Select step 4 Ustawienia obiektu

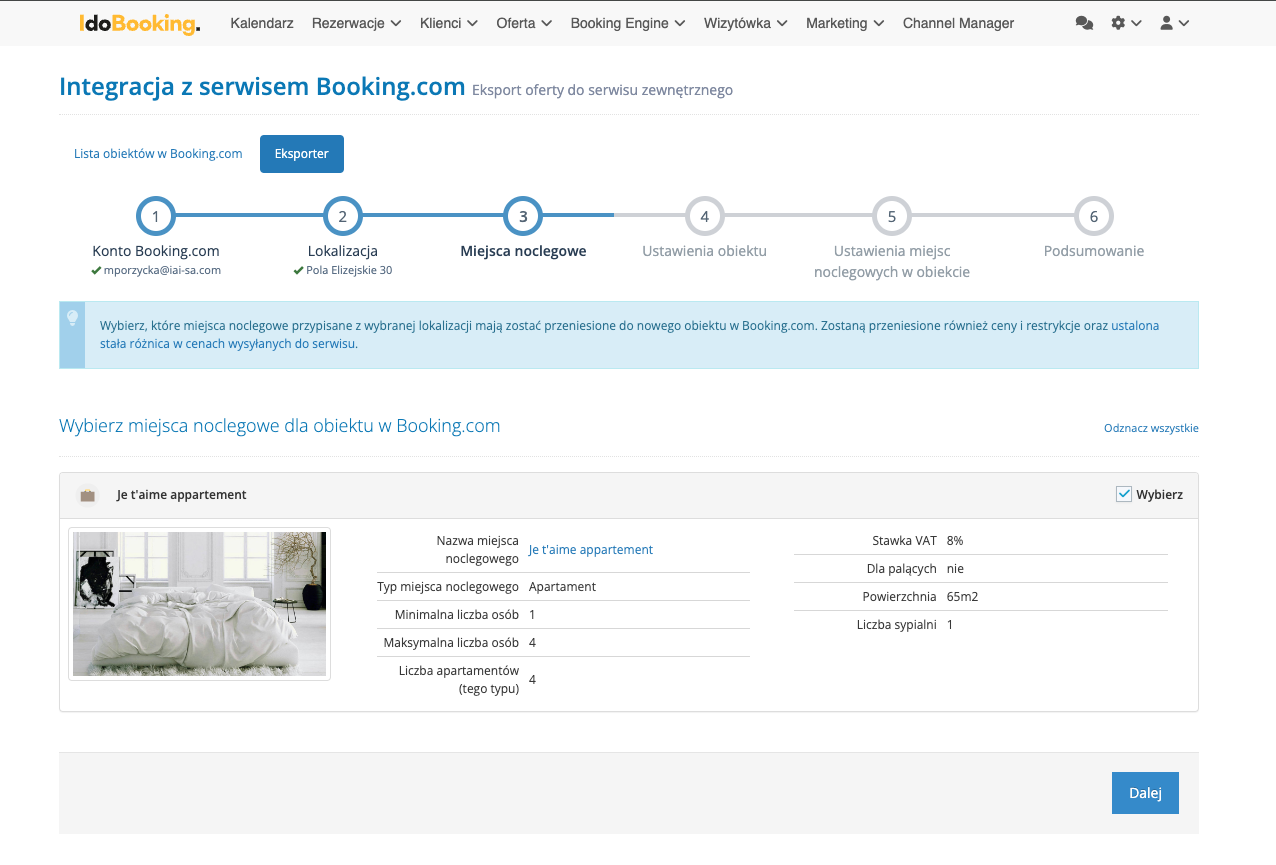pos(704,215)
